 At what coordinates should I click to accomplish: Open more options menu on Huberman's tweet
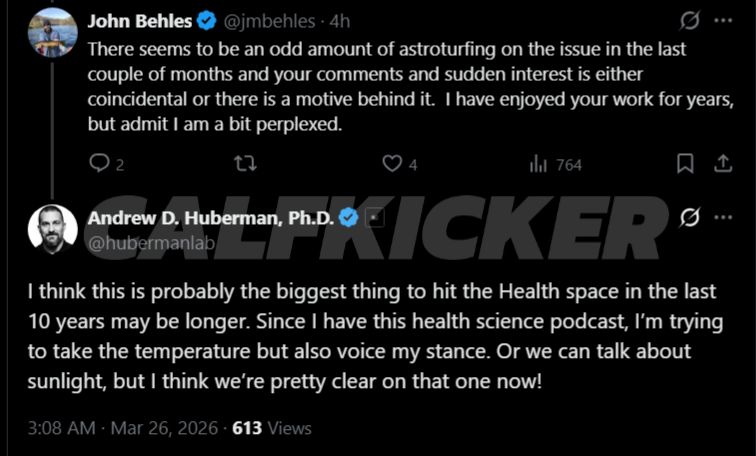(723, 218)
